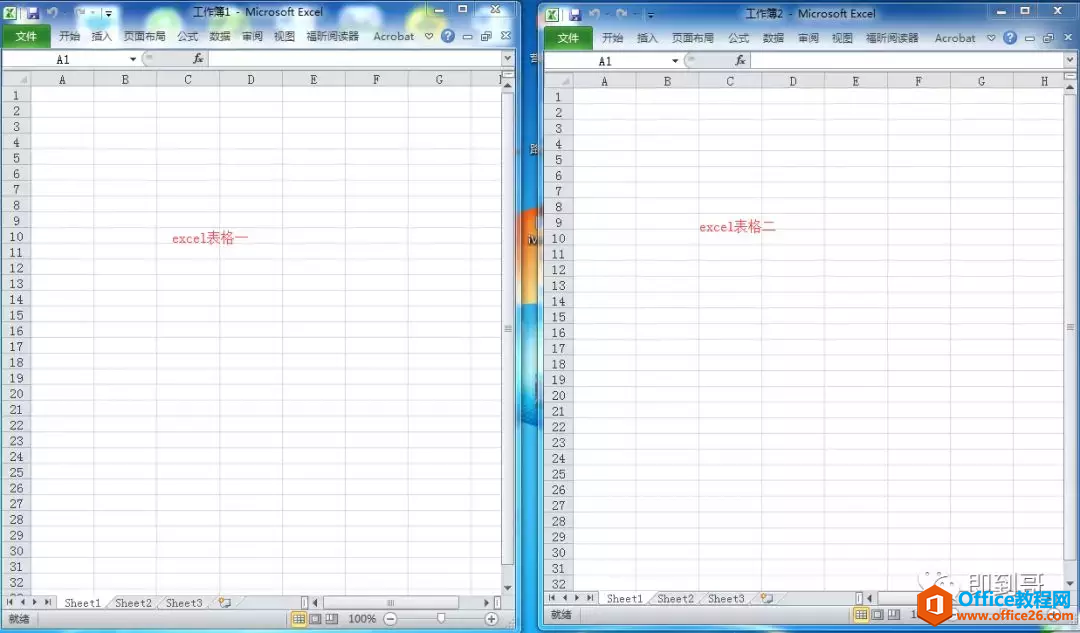Open Excel Help icon in 工作簿2
The height and width of the screenshot is (633, 1080).
click(1010, 38)
